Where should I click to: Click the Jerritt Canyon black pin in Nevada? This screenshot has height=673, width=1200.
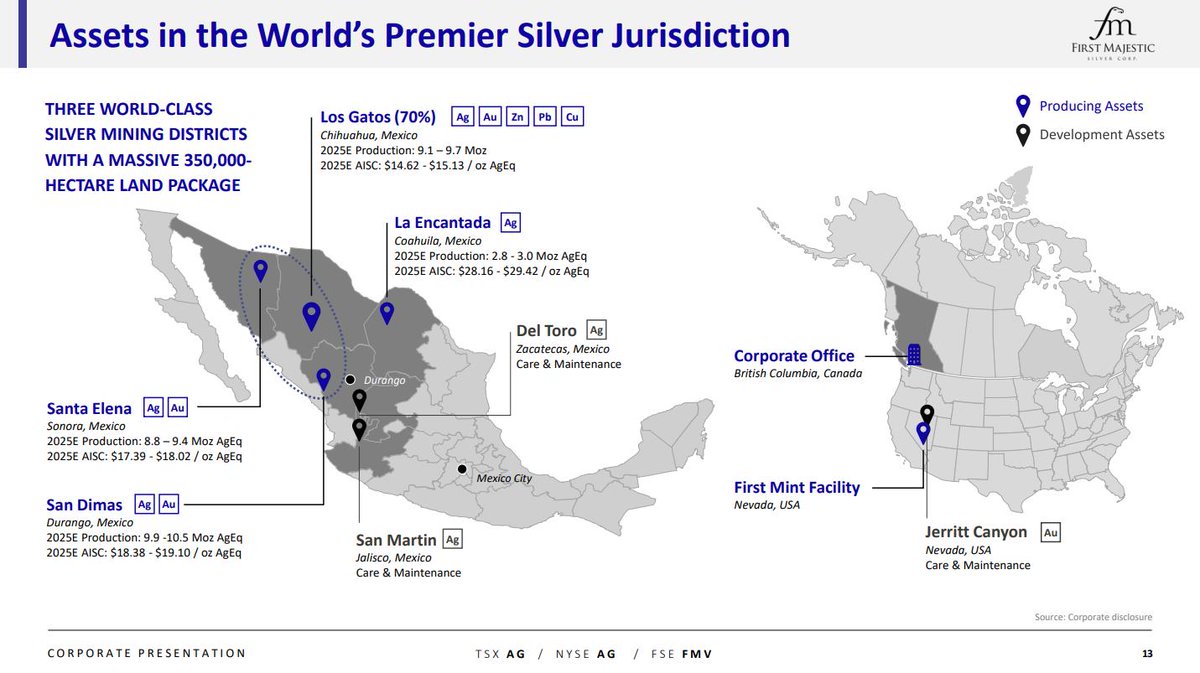coord(927,416)
